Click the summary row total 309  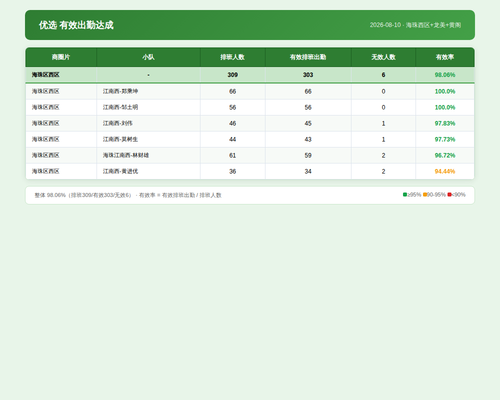233,75
